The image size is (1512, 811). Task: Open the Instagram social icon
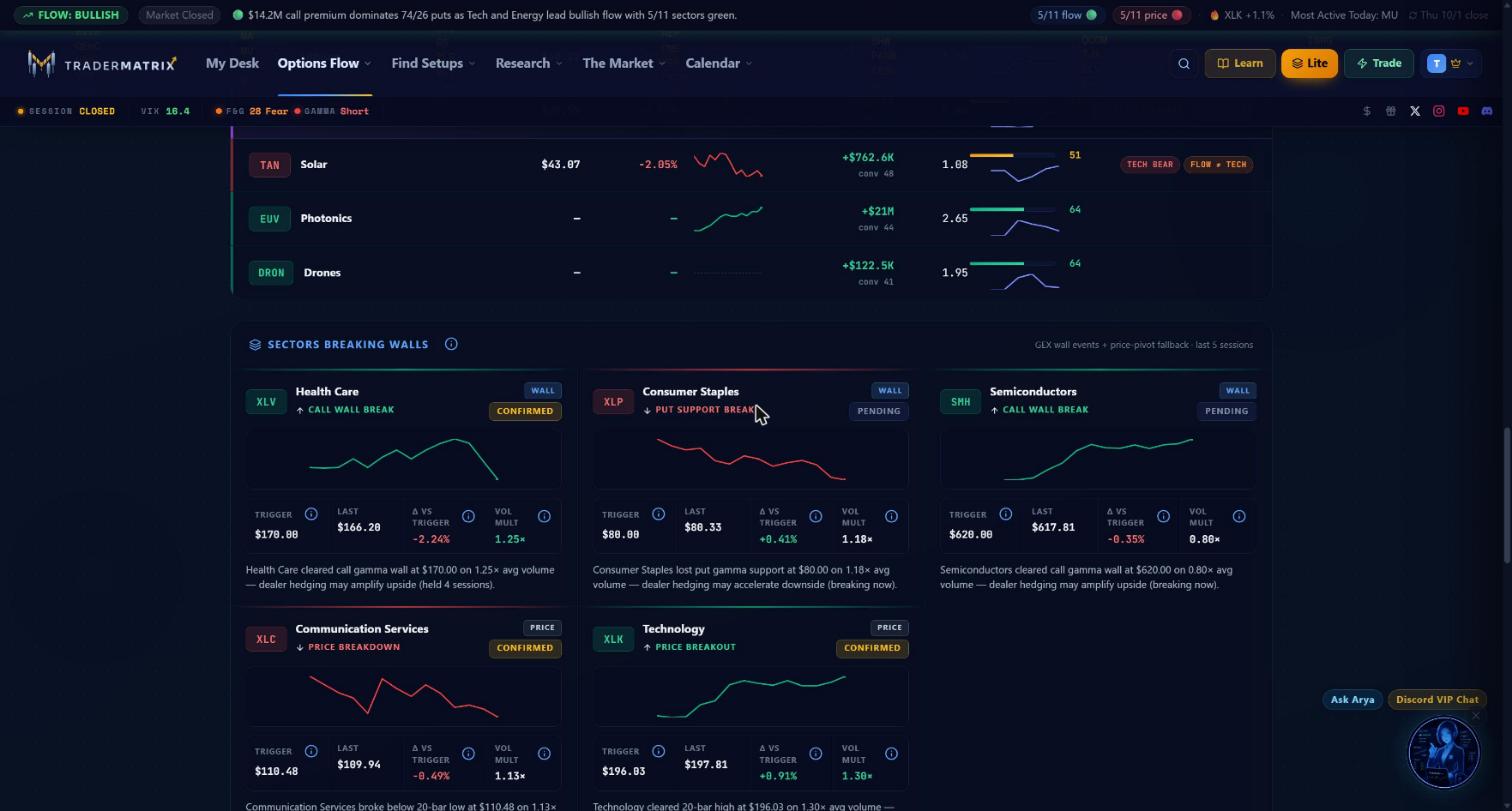pos(1439,111)
